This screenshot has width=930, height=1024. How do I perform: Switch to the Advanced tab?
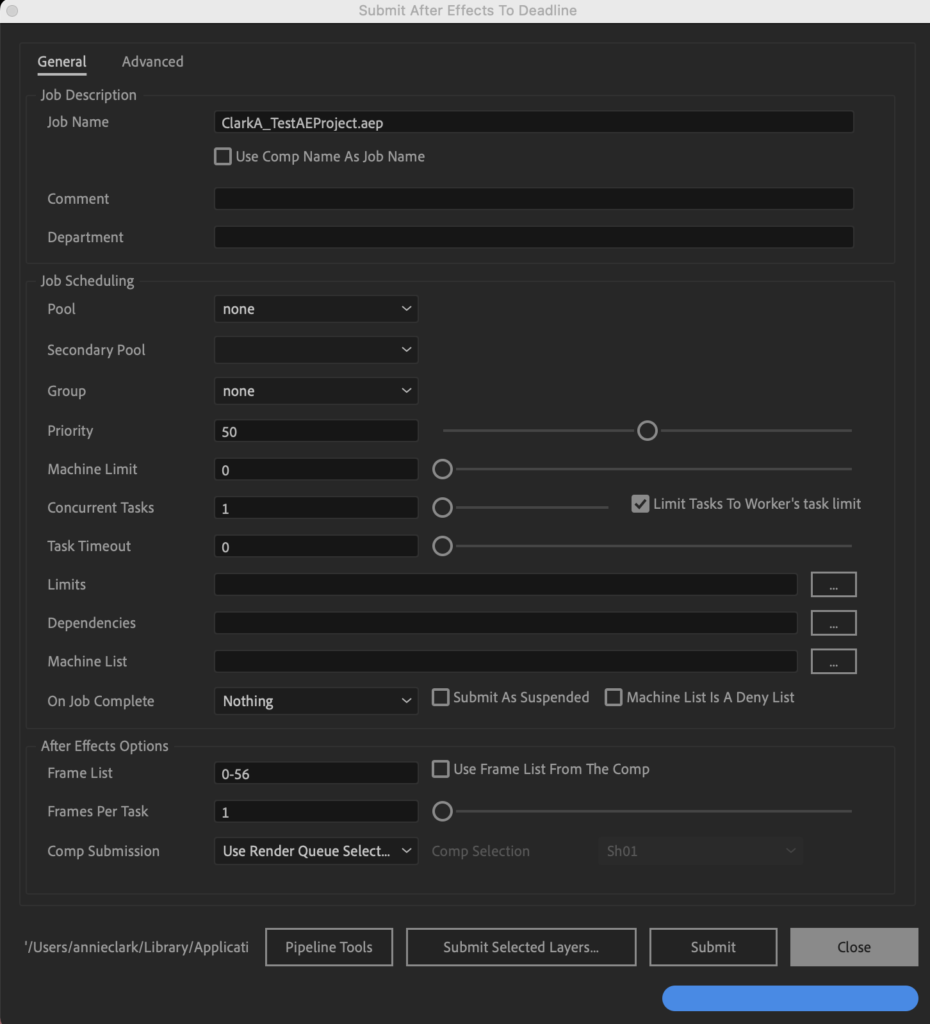[153, 61]
